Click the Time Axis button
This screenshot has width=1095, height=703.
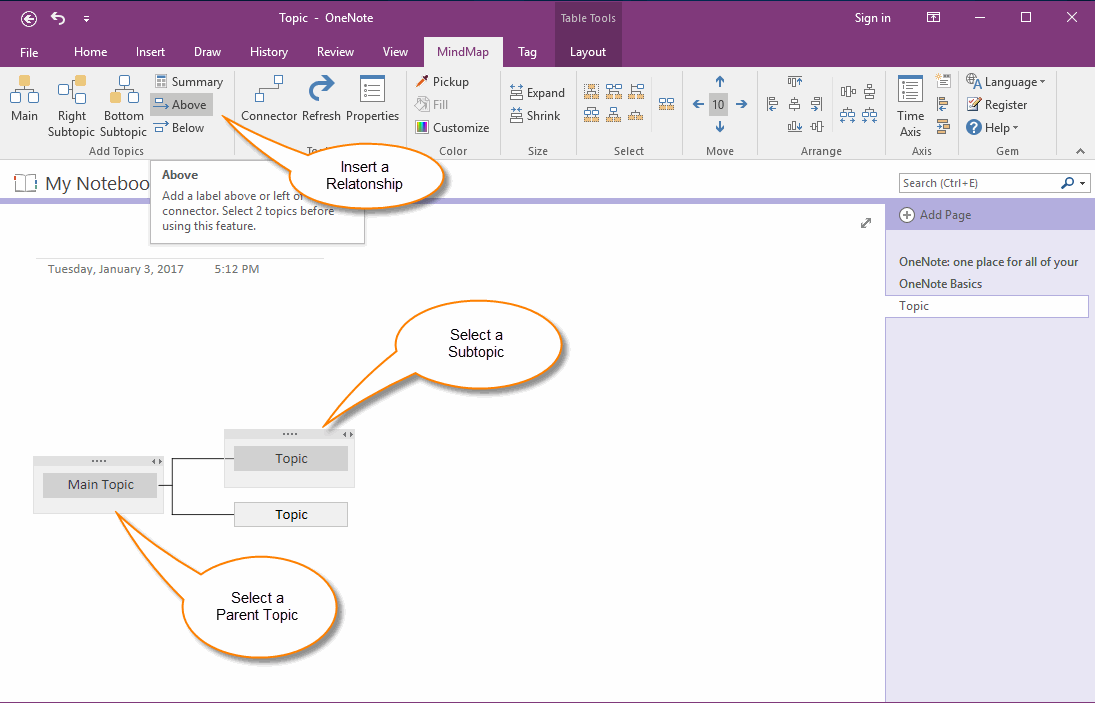[911, 106]
